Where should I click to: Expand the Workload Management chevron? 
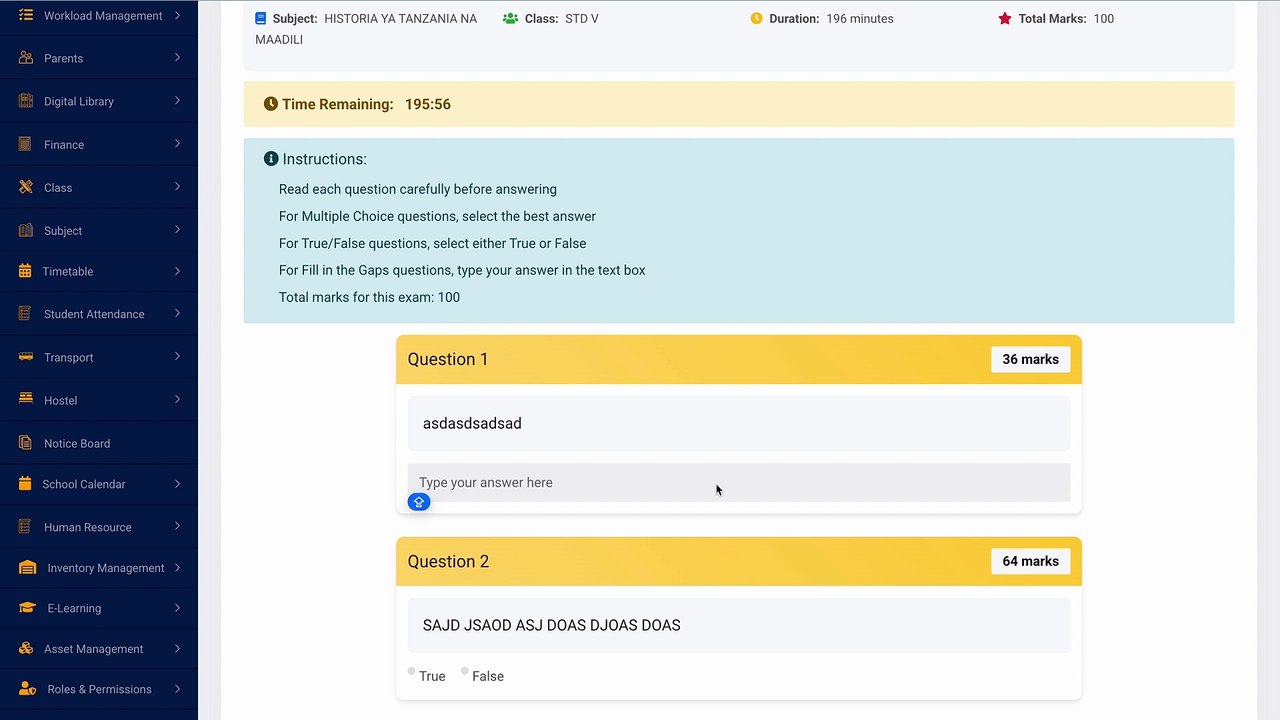[177, 15]
